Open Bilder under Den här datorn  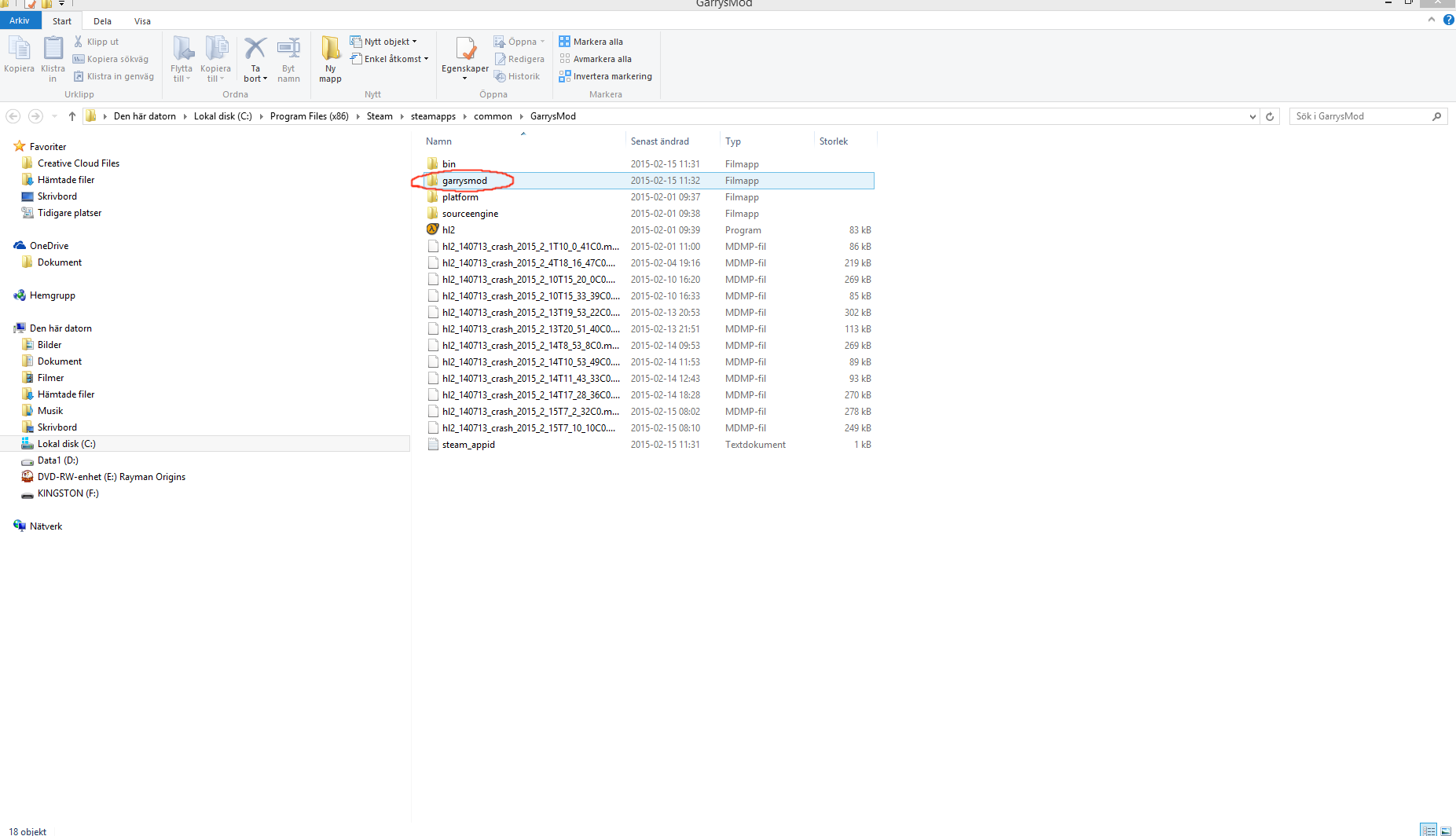(50, 345)
